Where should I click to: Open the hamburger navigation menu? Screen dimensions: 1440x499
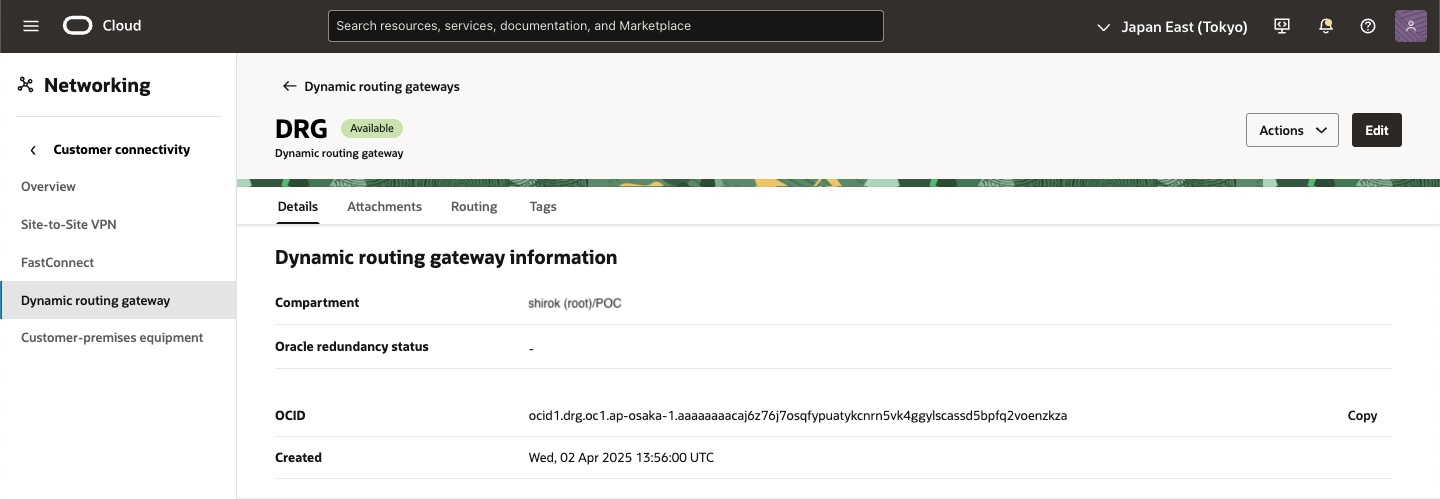point(31,26)
